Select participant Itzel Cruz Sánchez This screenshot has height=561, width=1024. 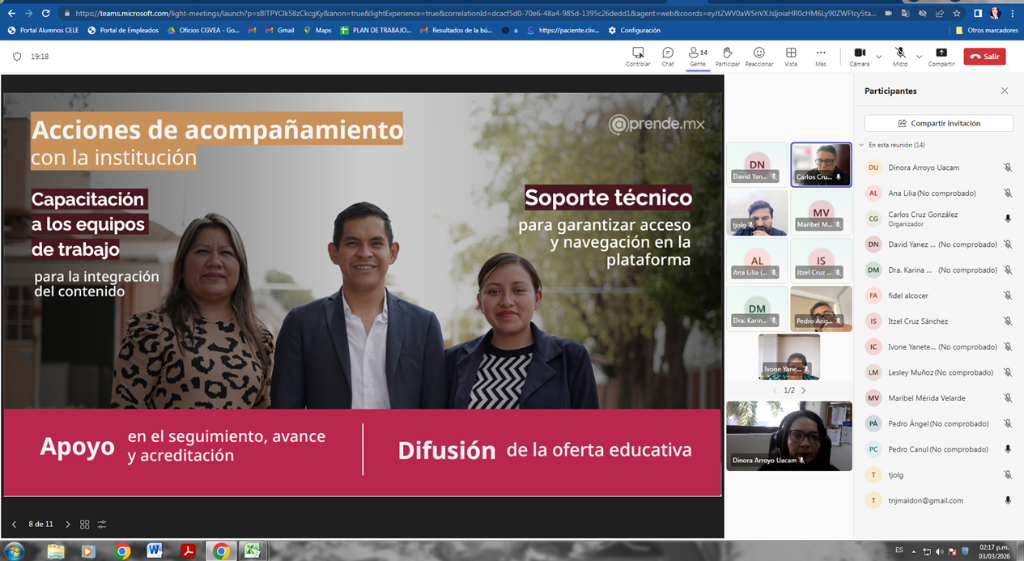[x=938, y=321]
